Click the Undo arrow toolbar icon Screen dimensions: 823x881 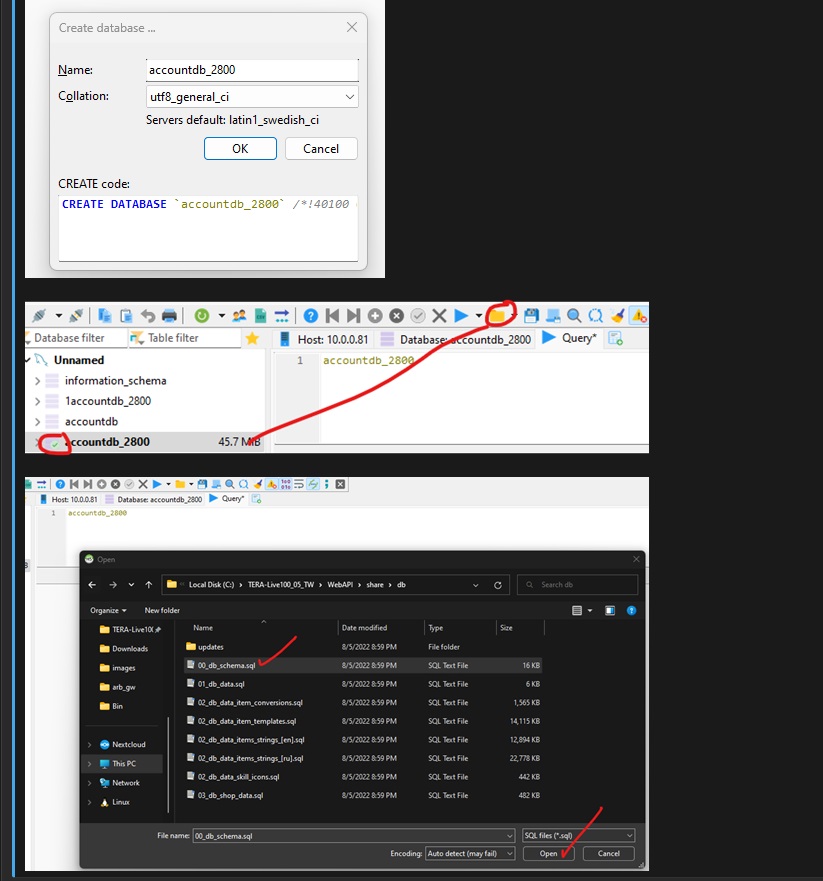click(148, 315)
